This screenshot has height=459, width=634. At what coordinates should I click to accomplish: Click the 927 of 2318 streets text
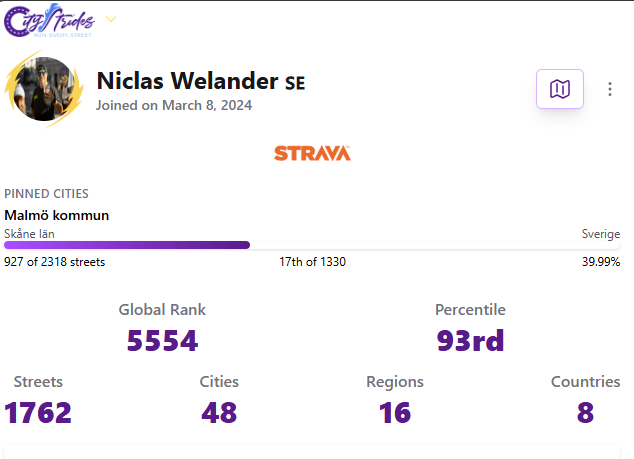coord(55,262)
